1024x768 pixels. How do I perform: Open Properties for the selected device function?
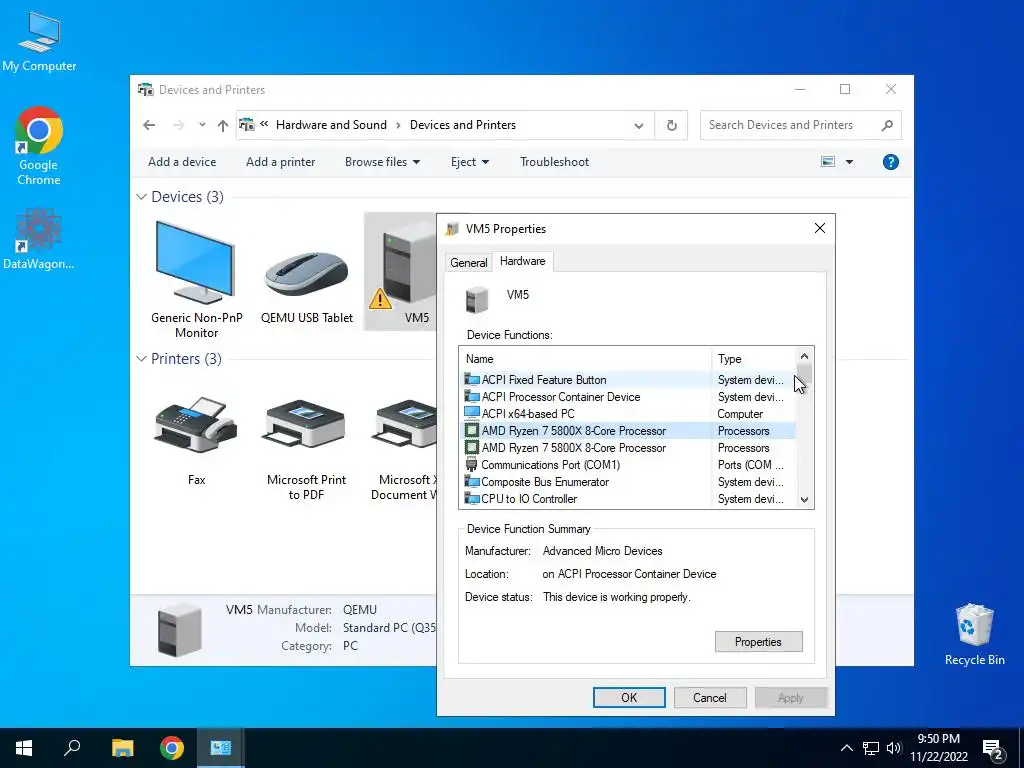point(758,641)
